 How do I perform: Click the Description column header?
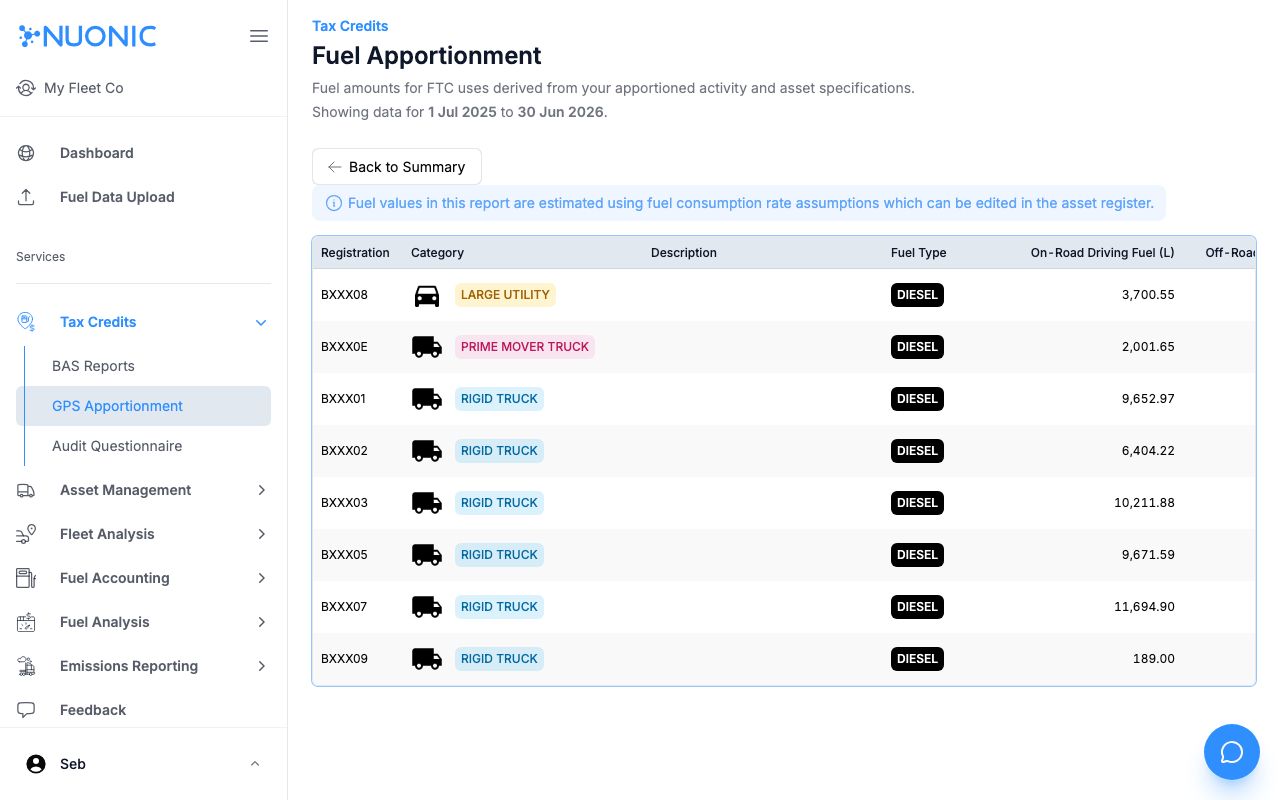(x=684, y=253)
